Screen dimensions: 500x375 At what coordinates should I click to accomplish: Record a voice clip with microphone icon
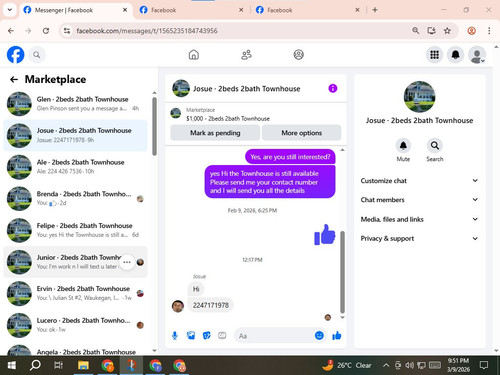175,335
